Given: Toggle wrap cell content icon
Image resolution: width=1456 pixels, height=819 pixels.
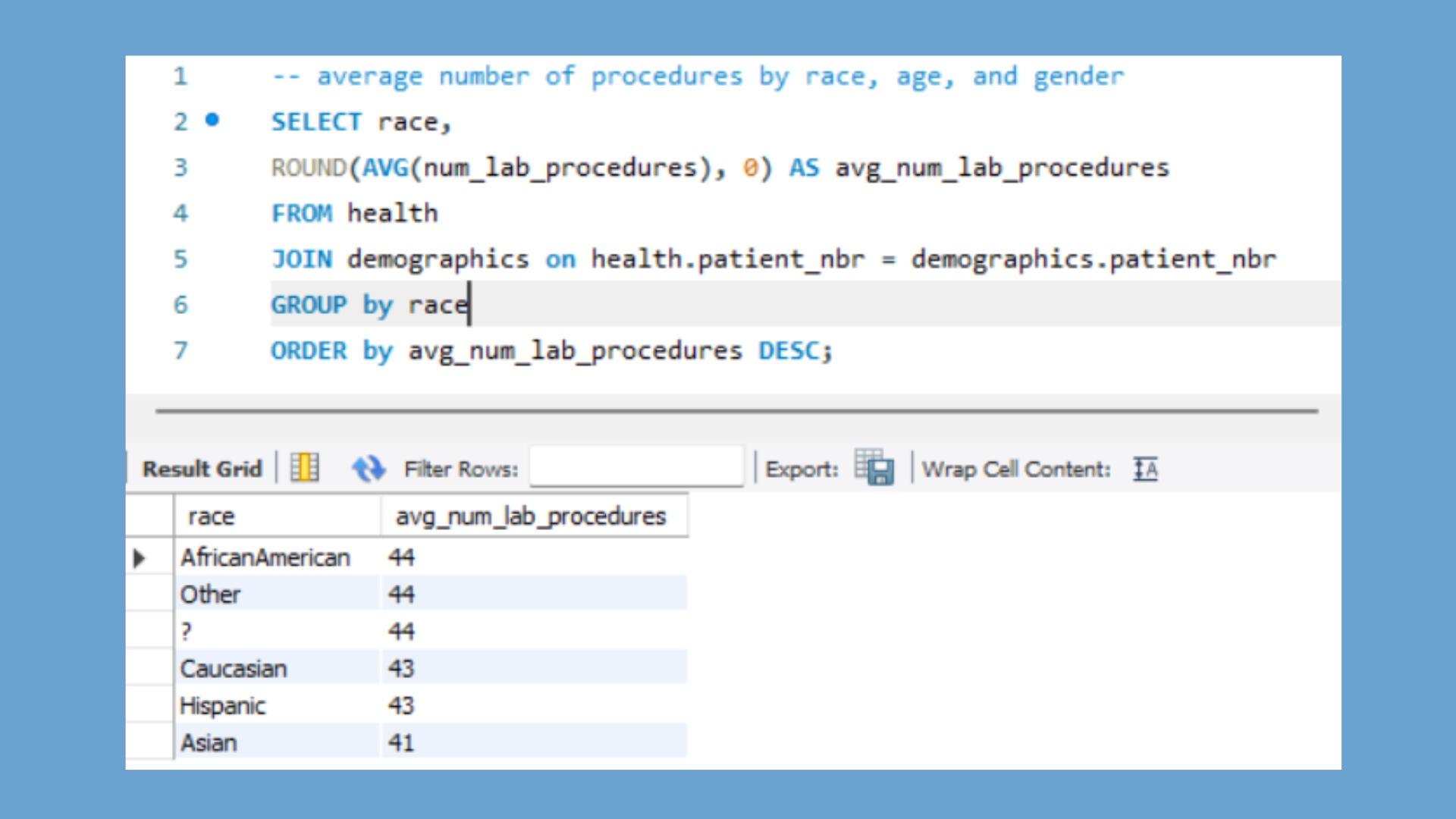Looking at the screenshot, I should point(1145,469).
